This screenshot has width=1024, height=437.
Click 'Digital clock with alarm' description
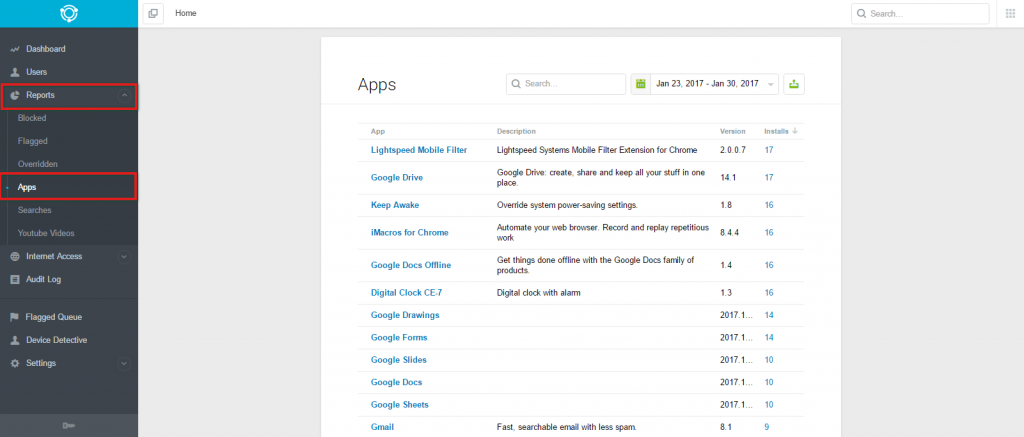click(538, 293)
